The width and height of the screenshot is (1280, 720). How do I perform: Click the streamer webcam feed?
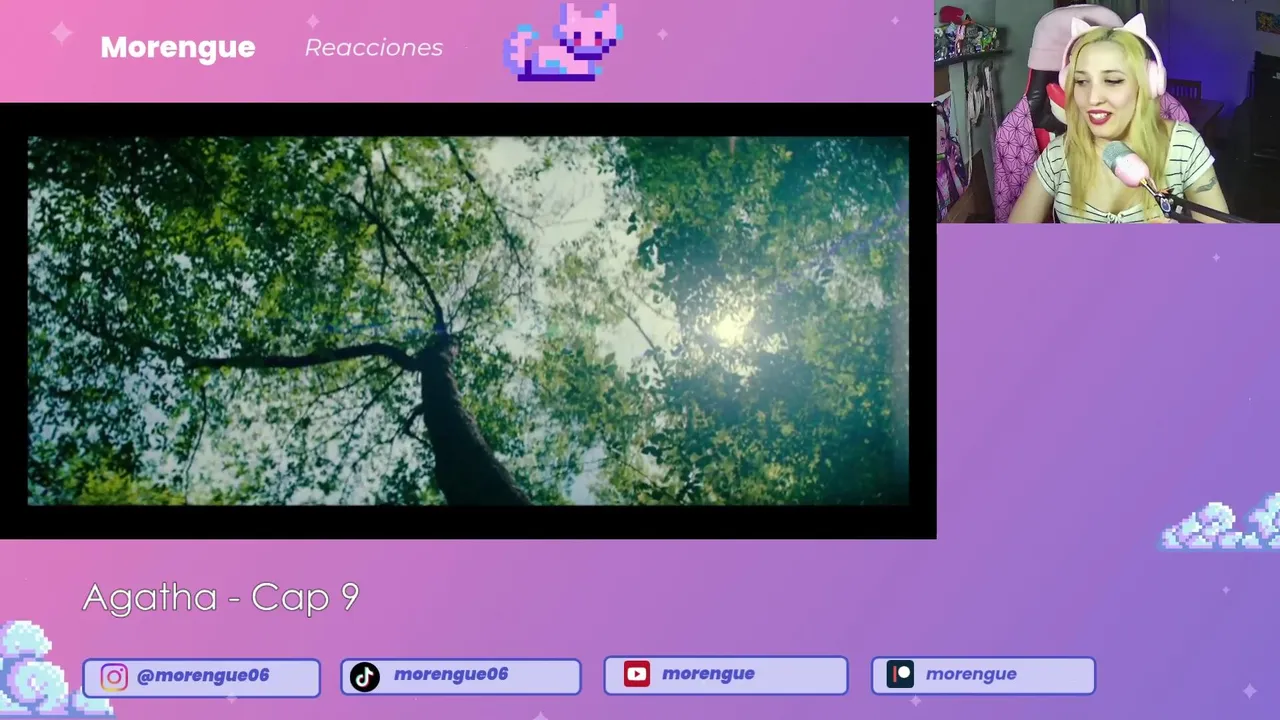(1107, 111)
